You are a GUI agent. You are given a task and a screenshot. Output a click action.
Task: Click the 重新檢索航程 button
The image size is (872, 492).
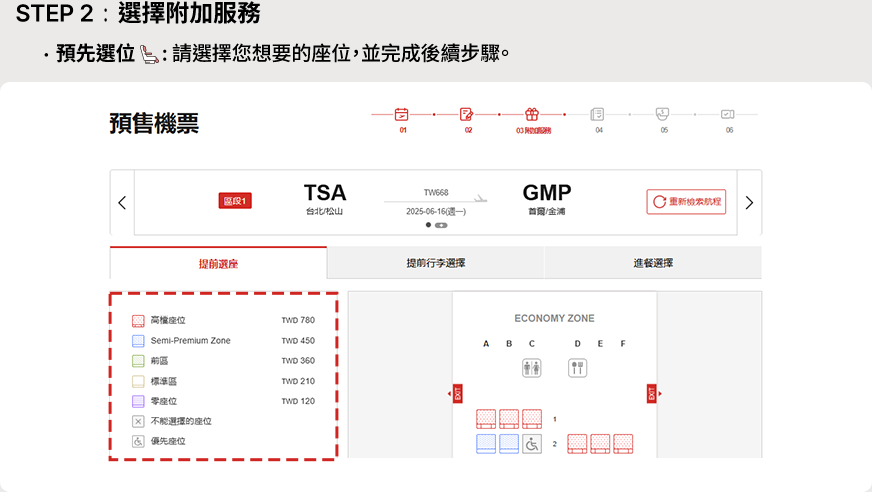pos(686,202)
